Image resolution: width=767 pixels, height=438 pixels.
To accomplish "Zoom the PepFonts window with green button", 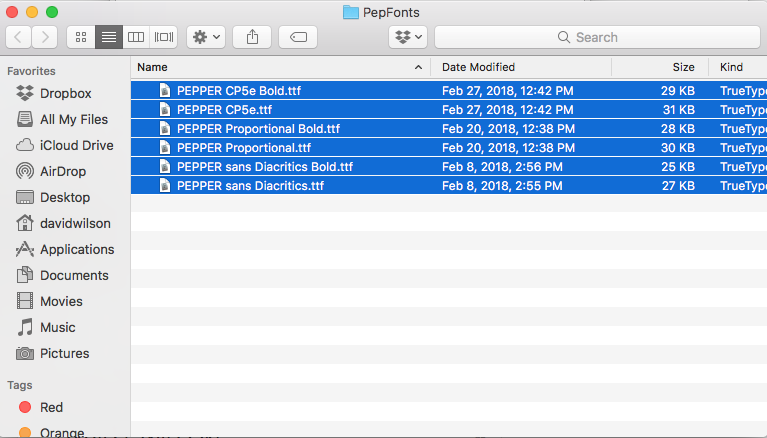I will [x=52, y=12].
